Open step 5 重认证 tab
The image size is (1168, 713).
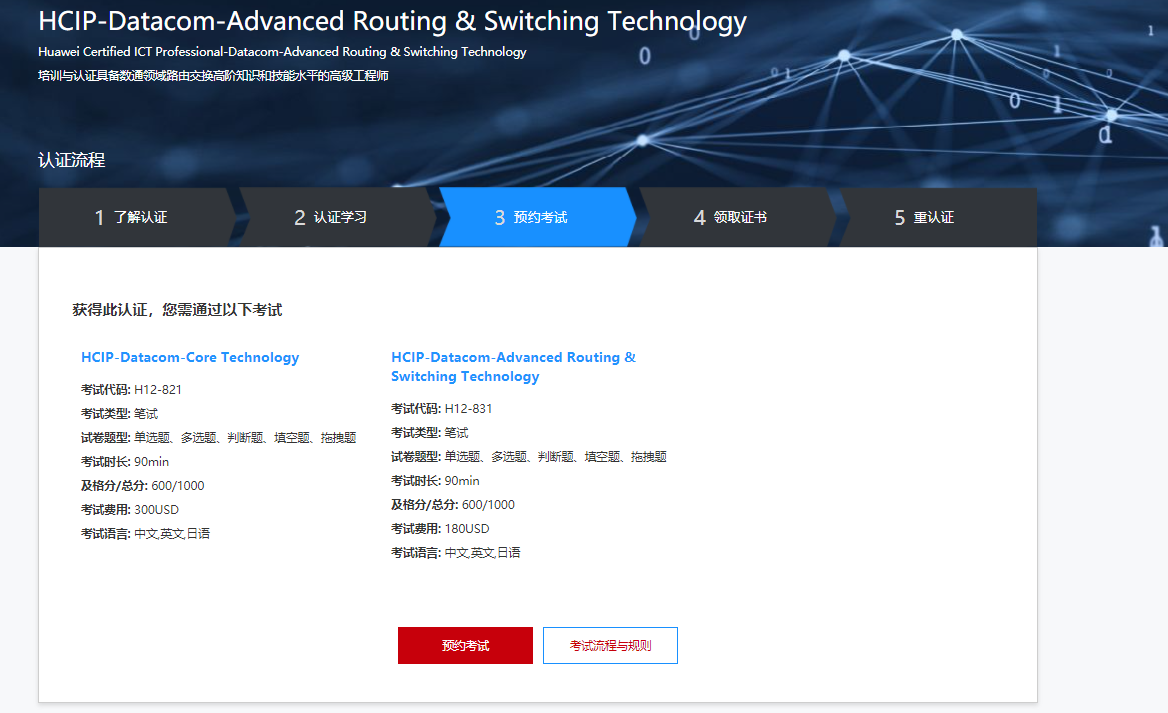coord(938,217)
